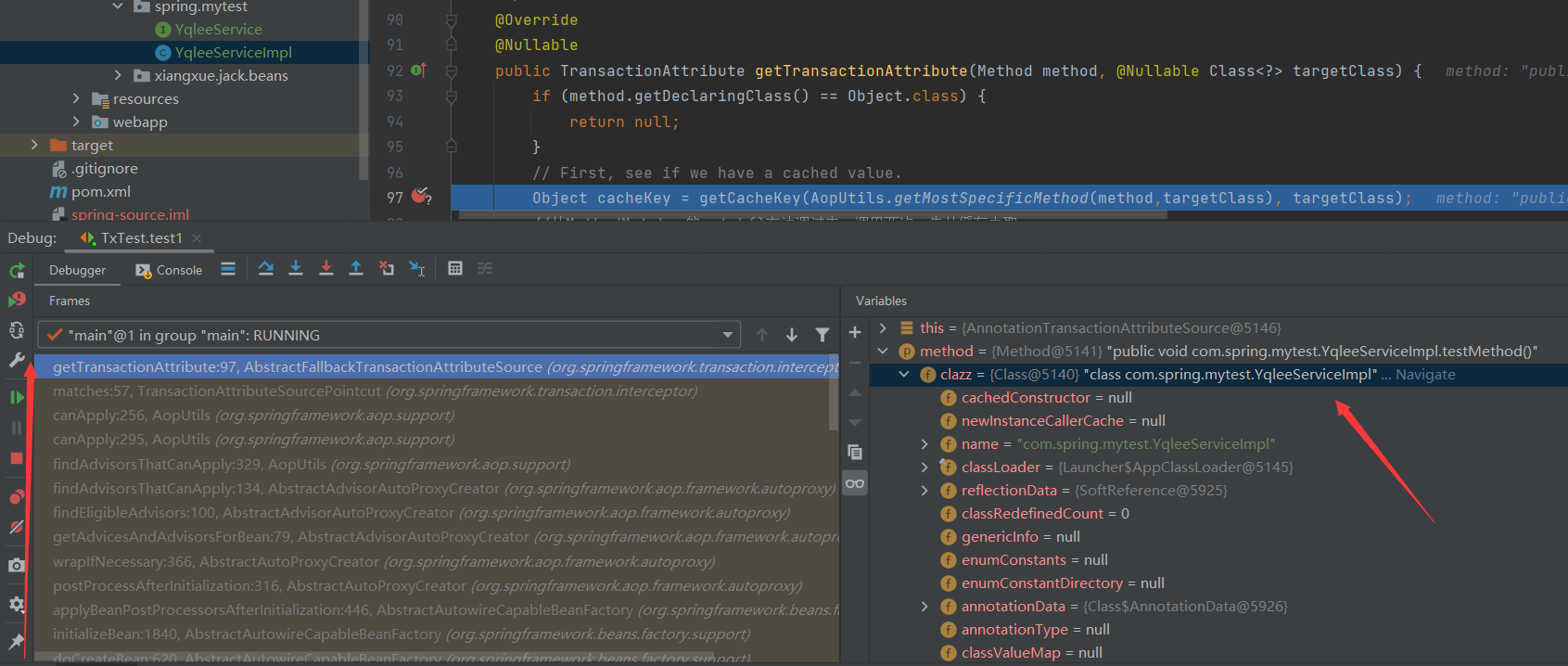This screenshot has width=1568, height=666.
Task: Open the threads view list icon in toolbar
Action: pyautogui.click(x=228, y=269)
